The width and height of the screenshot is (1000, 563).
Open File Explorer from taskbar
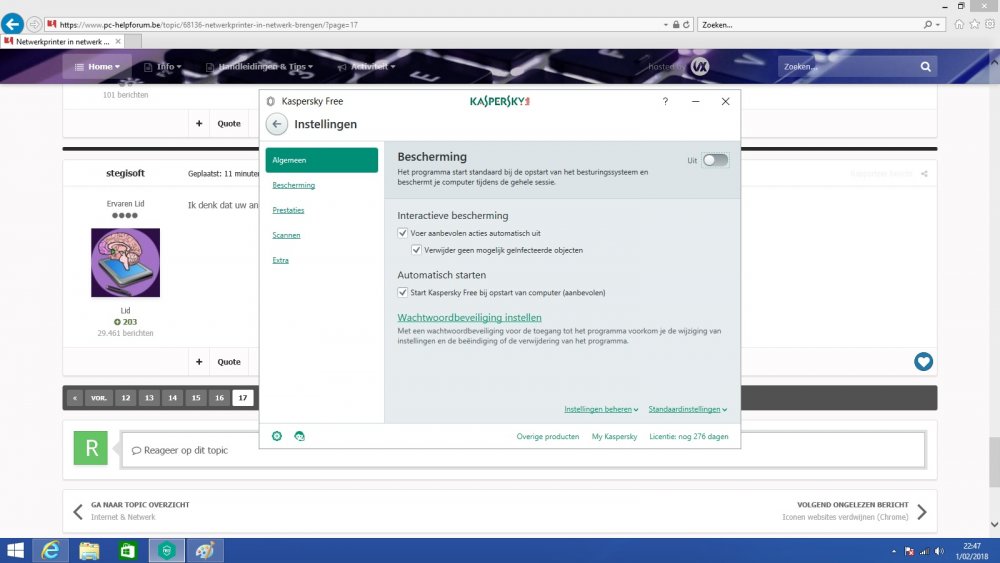coord(89,550)
